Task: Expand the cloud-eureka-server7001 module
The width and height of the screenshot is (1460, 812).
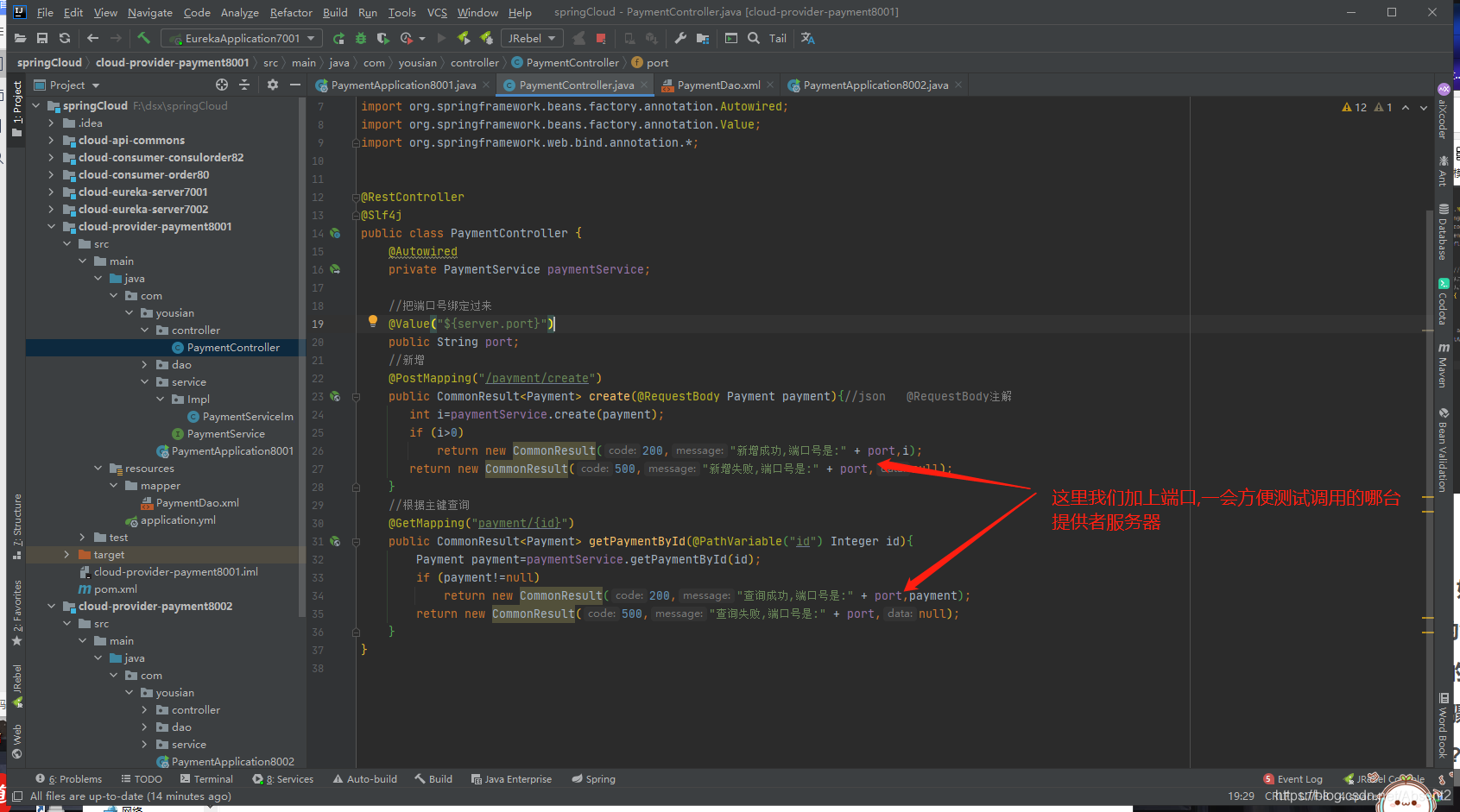Action: [x=51, y=192]
